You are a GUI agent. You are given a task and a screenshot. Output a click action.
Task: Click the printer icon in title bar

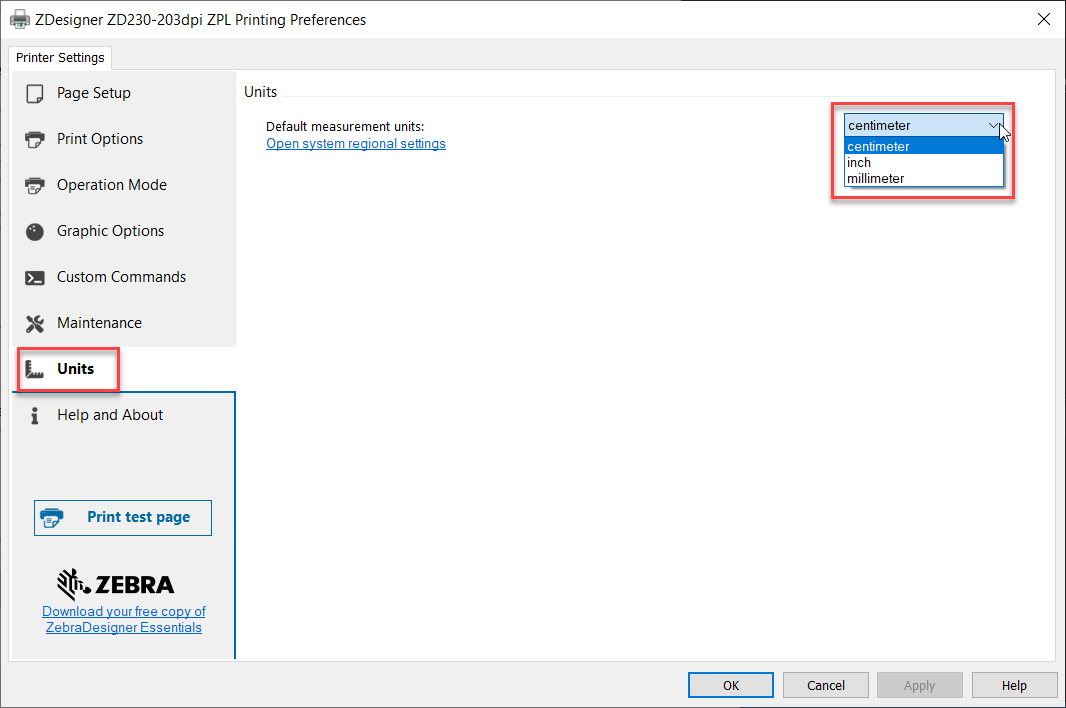[20, 20]
